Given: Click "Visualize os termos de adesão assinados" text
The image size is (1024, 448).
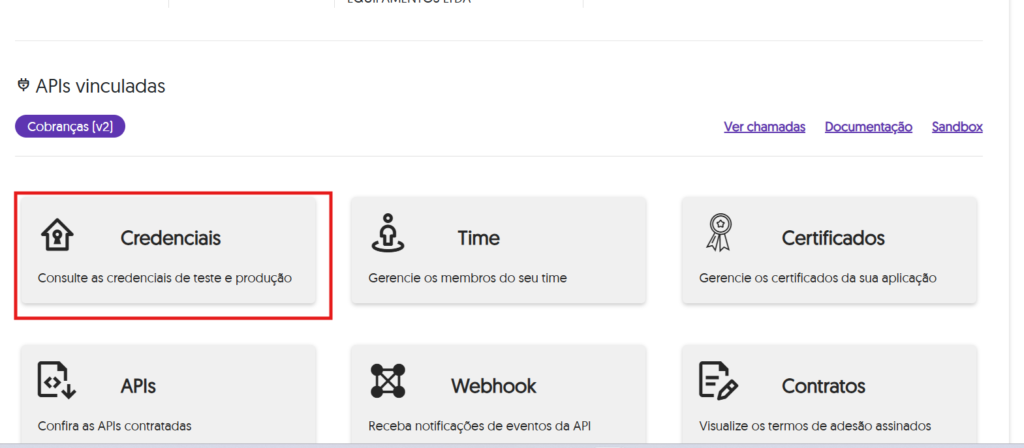Looking at the screenshot, I should point(815,426).
